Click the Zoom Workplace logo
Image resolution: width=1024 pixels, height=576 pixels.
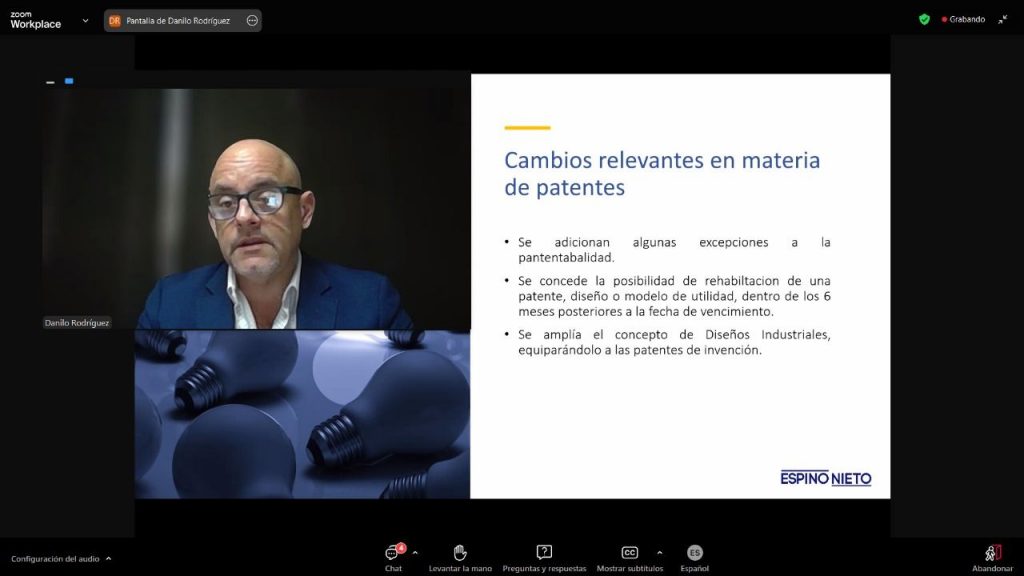click(x=35, y=20)
